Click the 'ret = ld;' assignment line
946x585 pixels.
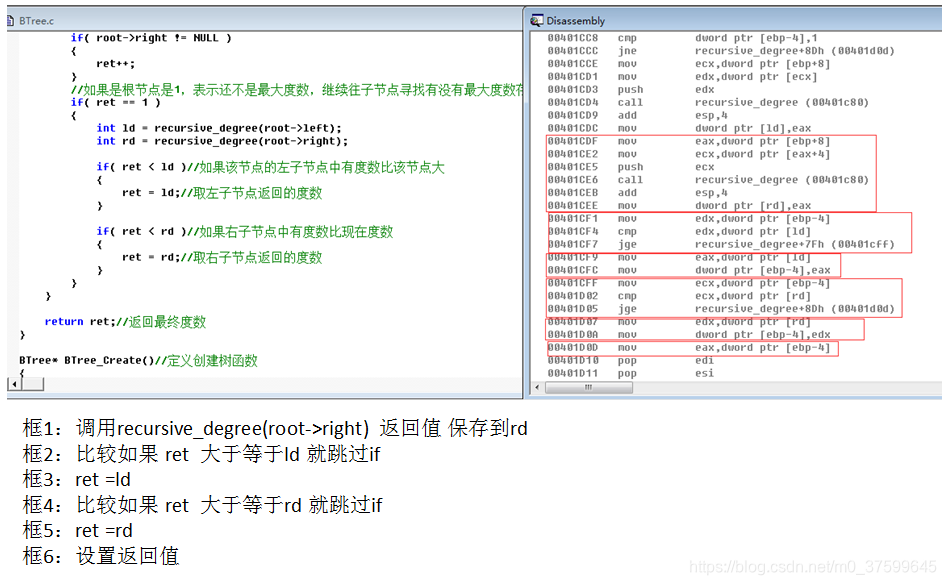[222, 193]
